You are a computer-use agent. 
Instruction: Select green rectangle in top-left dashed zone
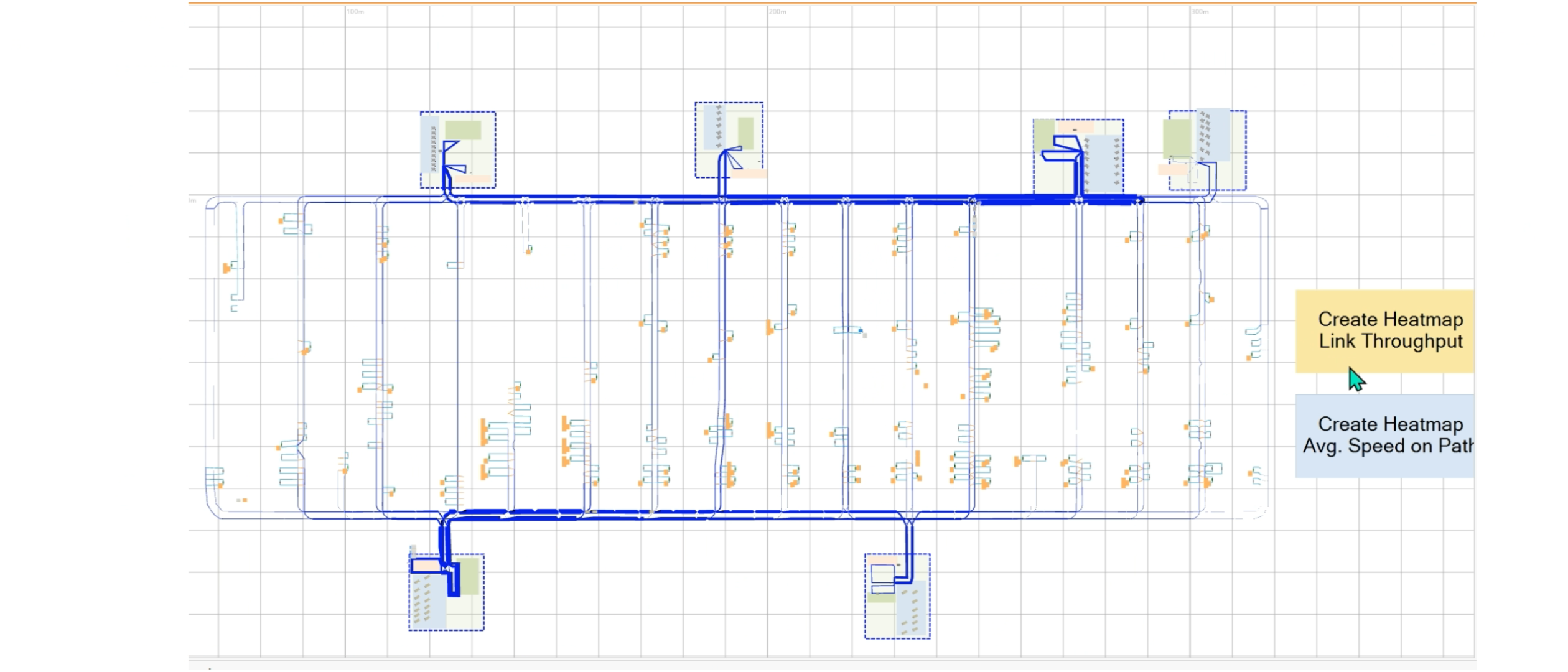[x=463, y=130]
